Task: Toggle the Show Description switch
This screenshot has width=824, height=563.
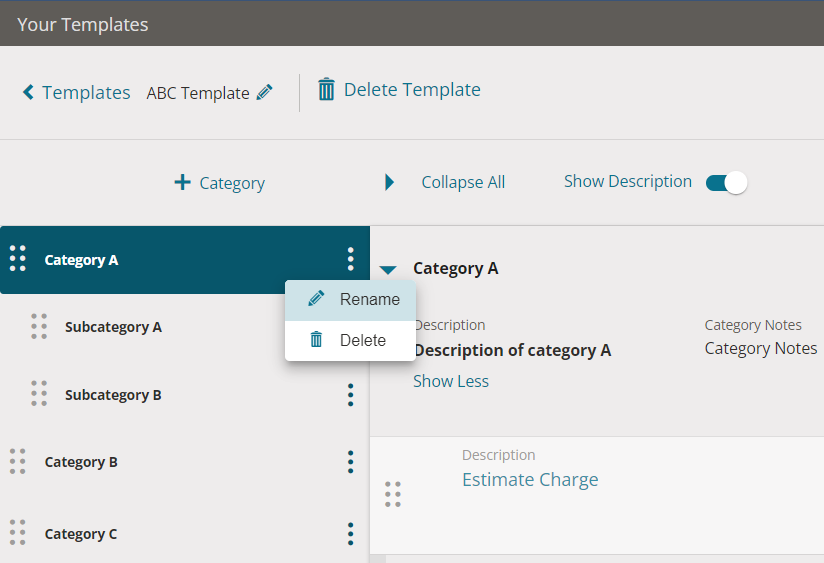Action: coord(727,182)
